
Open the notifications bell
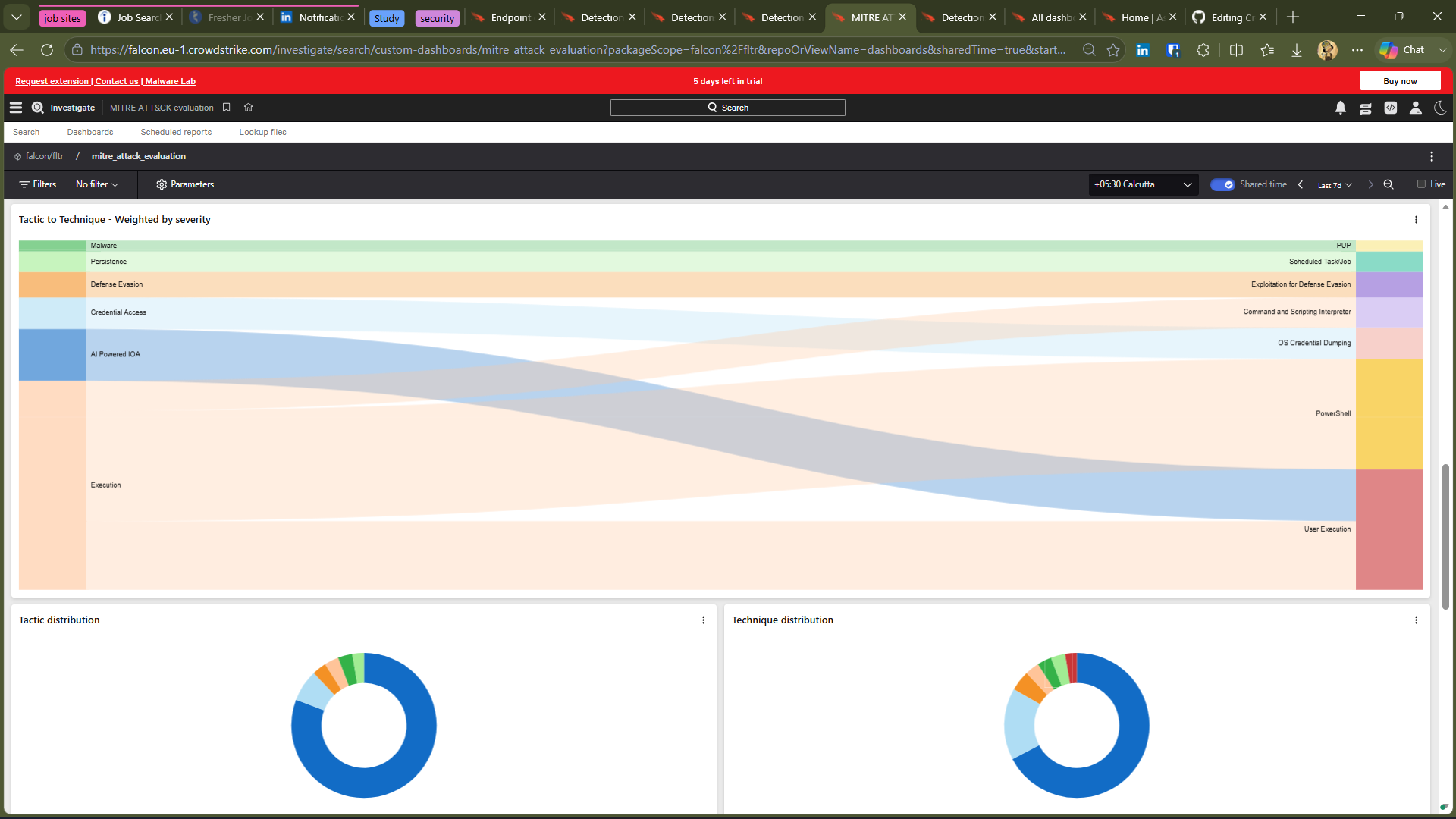click(x=1341, y=108)
